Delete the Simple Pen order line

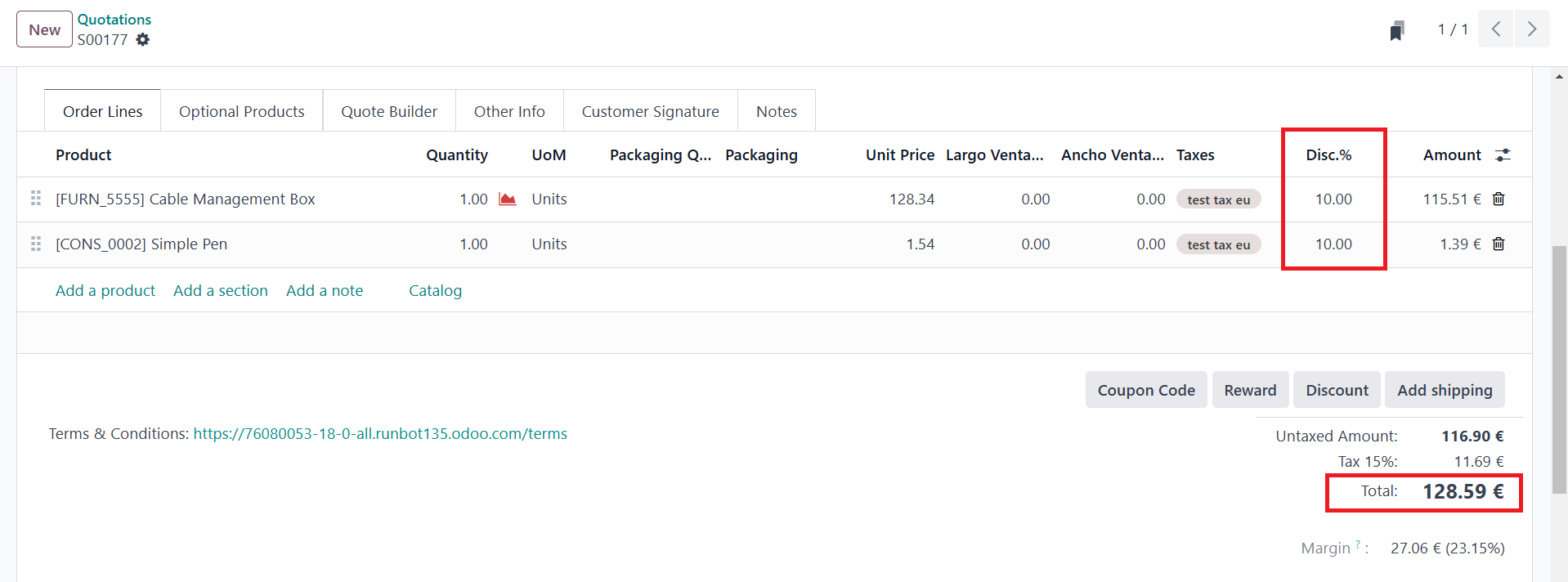point(1499,244)
